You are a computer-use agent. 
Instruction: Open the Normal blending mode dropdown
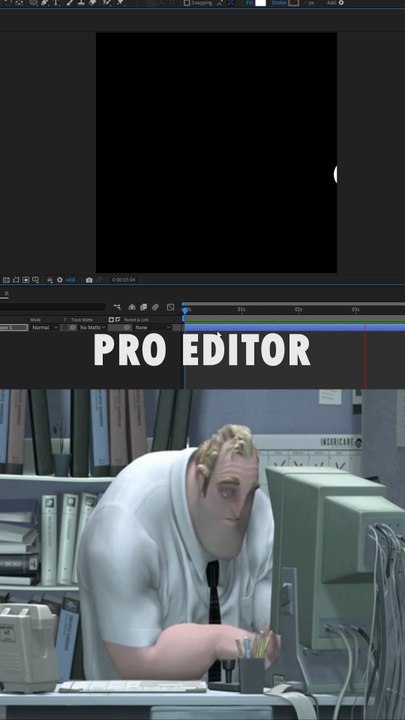click(x=45, y=327)
